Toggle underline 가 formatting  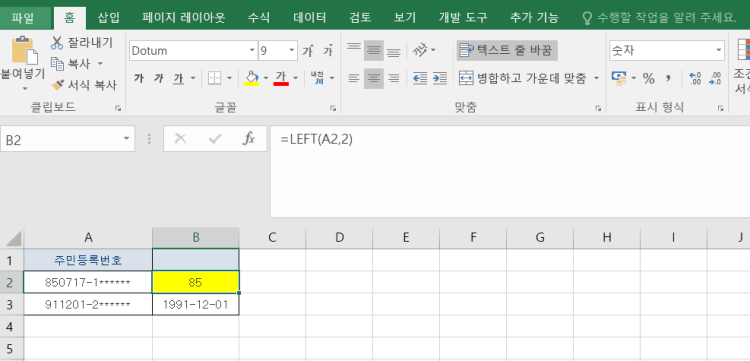click(178, 78)
